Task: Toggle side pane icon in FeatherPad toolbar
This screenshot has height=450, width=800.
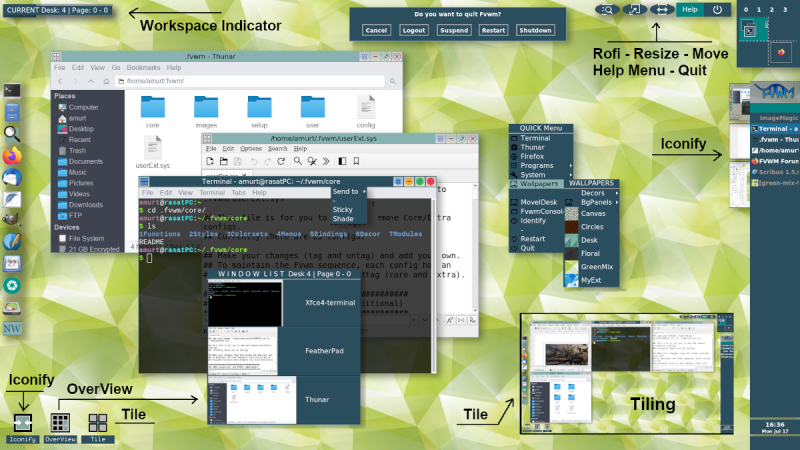Action: coord(342,161)
